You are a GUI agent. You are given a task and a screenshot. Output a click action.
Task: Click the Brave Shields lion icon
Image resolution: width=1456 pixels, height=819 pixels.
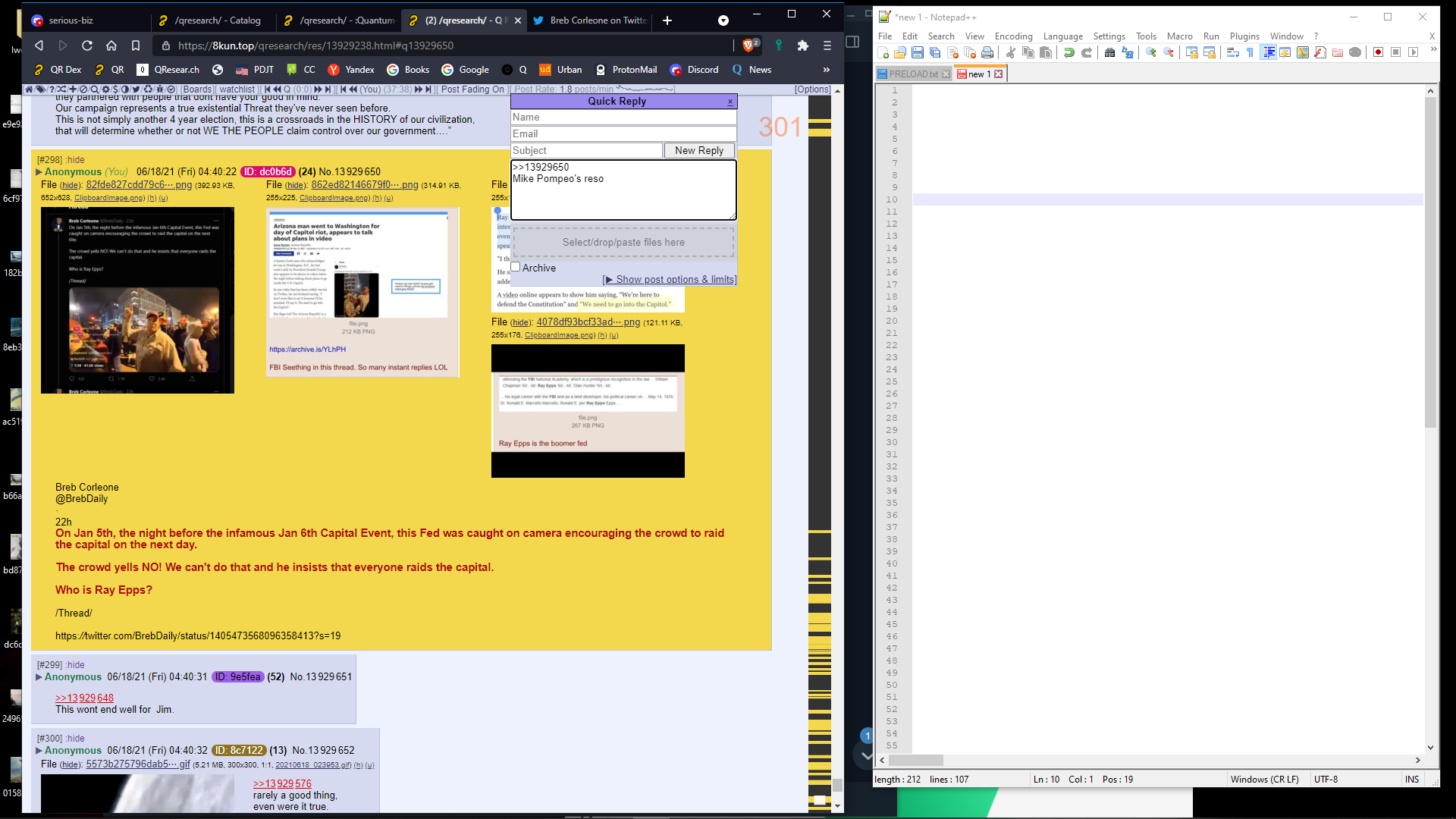[x=750, y=45]
